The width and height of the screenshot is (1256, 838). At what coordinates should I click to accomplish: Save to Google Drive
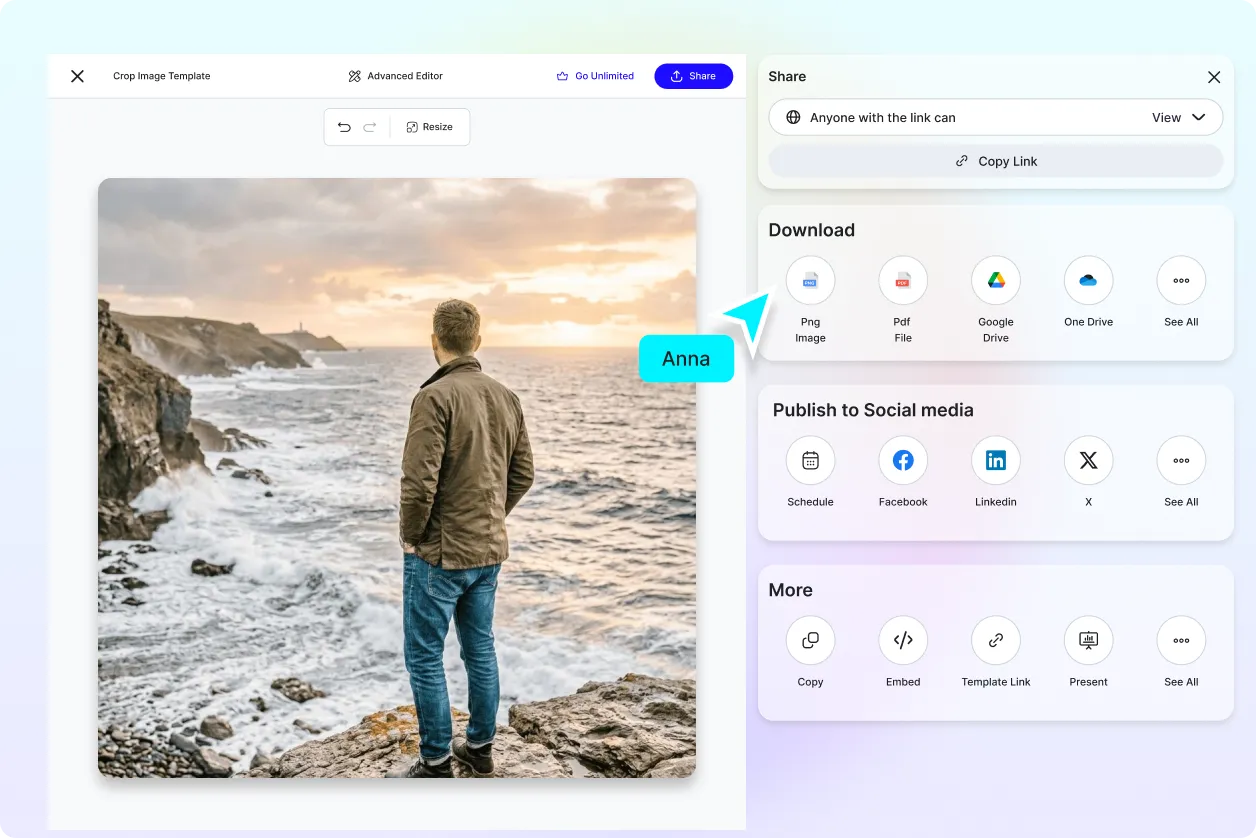point(996,281)
